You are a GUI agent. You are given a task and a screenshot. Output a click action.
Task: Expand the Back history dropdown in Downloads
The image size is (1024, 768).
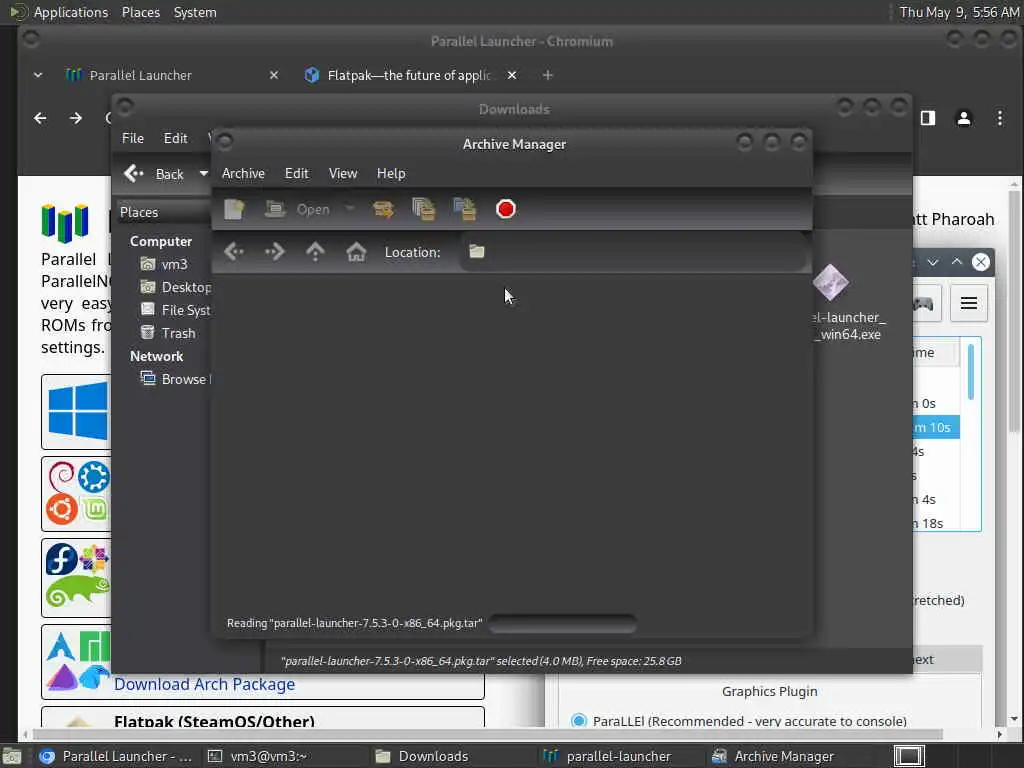tap(203, 174)
